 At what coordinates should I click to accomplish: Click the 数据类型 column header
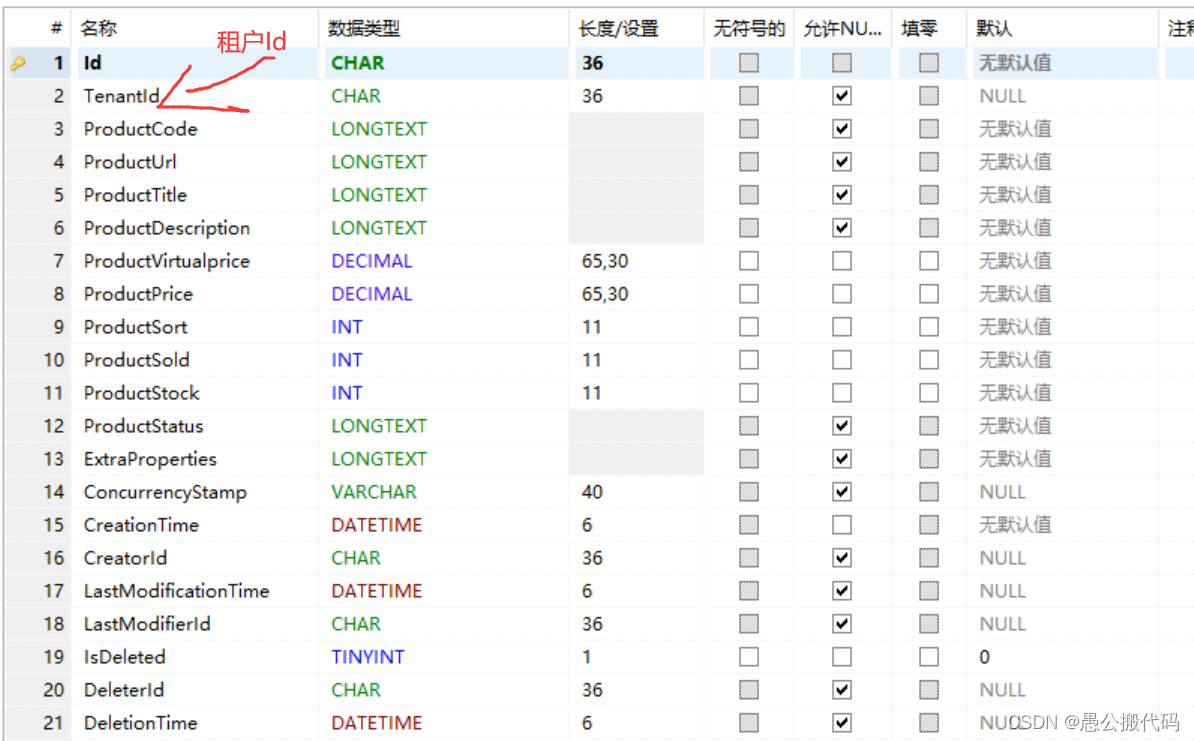(x=364, y=29)
